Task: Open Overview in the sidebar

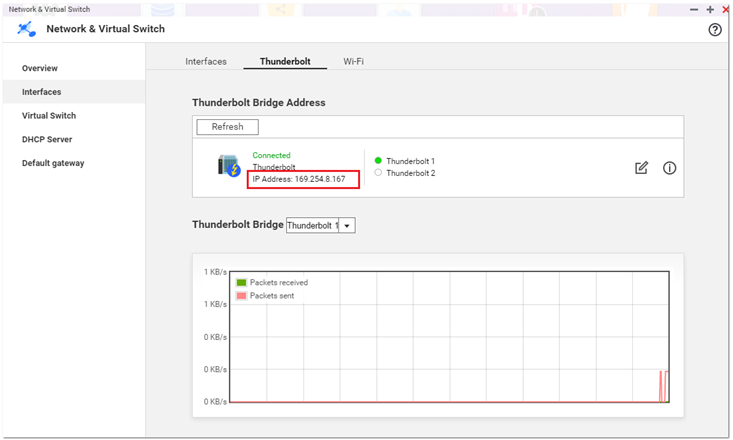Action: [40, 68]
